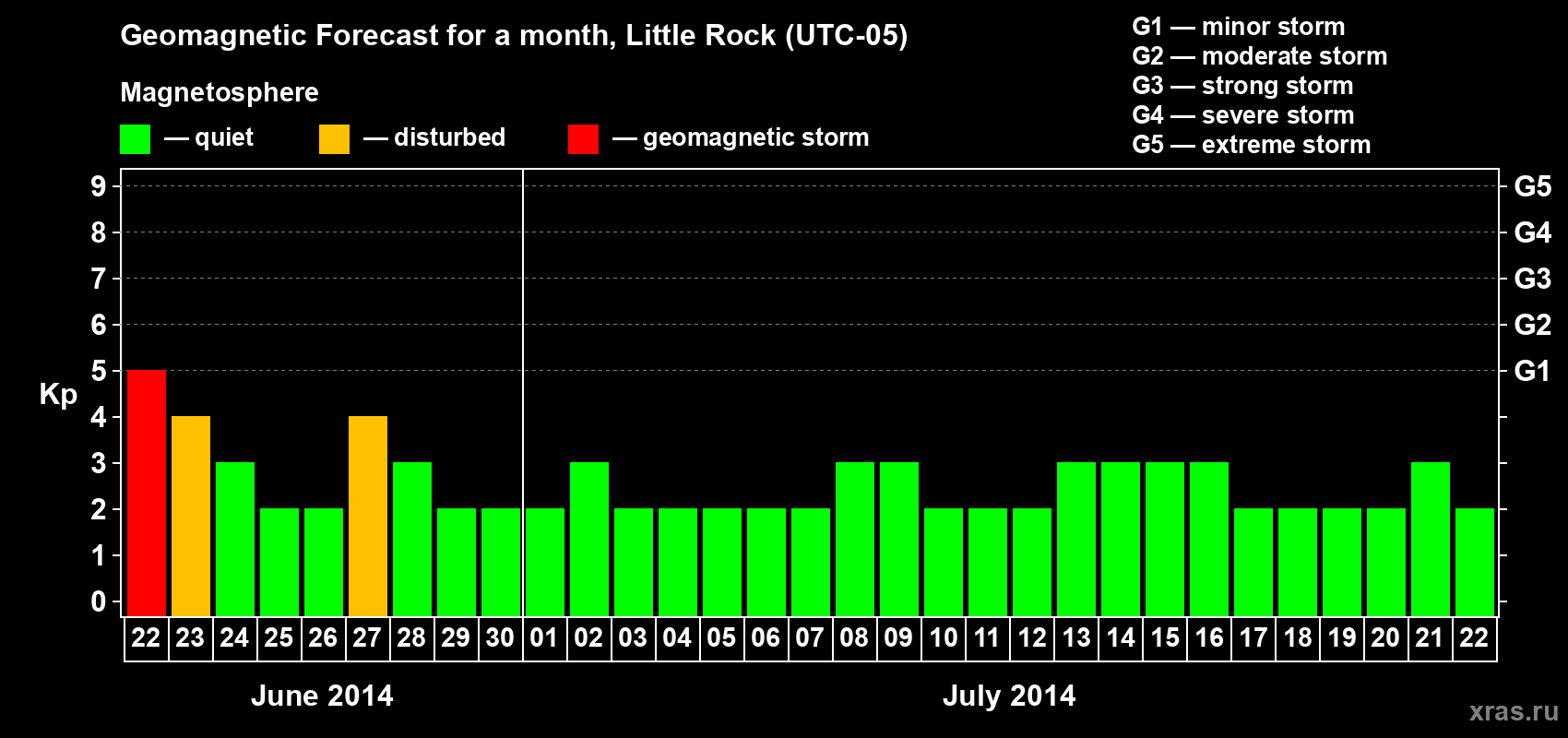
Task: Click the Kp axis value '9'
Action: click(x=99, y=186)
